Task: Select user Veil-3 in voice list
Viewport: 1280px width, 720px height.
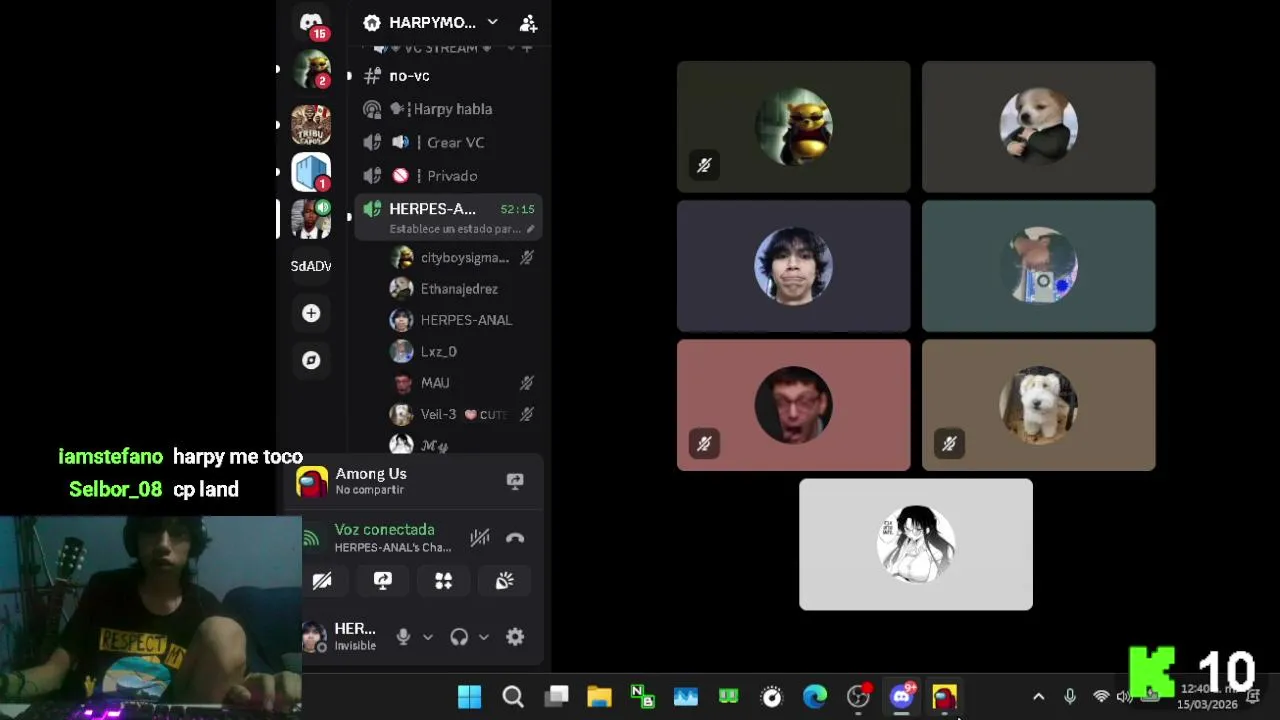Action: click(x=463, y=414)
